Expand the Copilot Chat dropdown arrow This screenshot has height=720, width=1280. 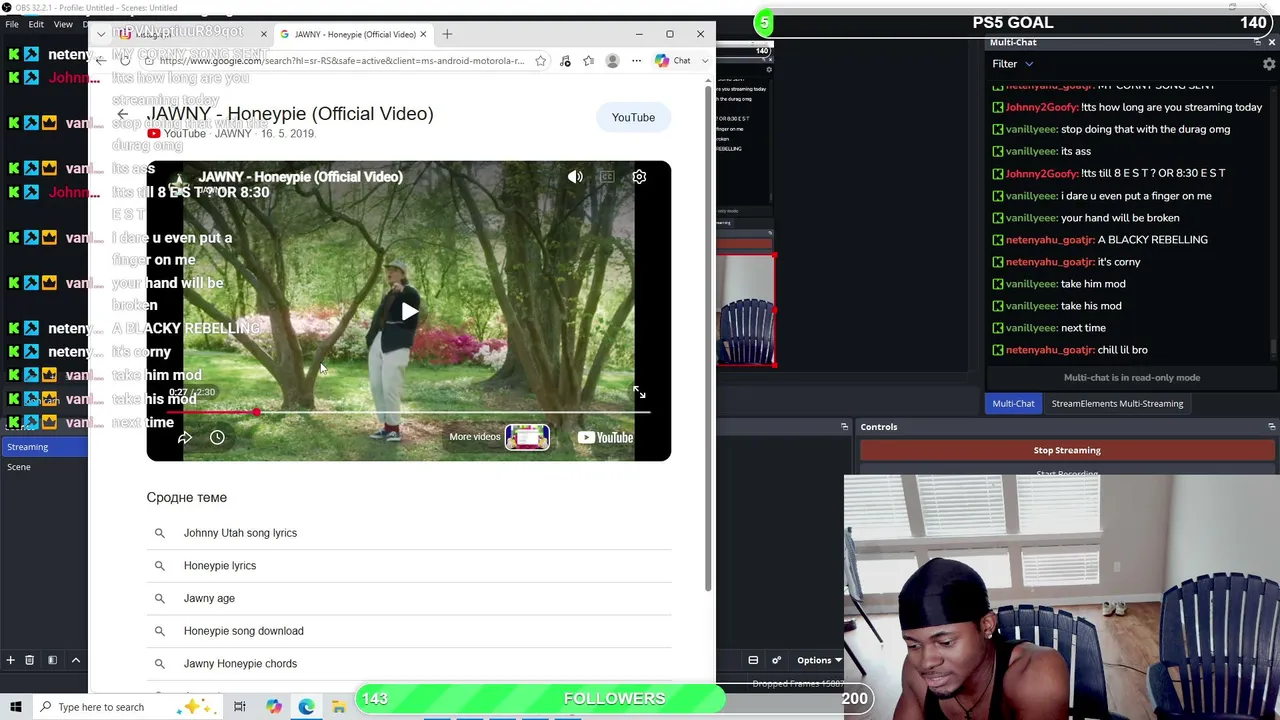705,61
